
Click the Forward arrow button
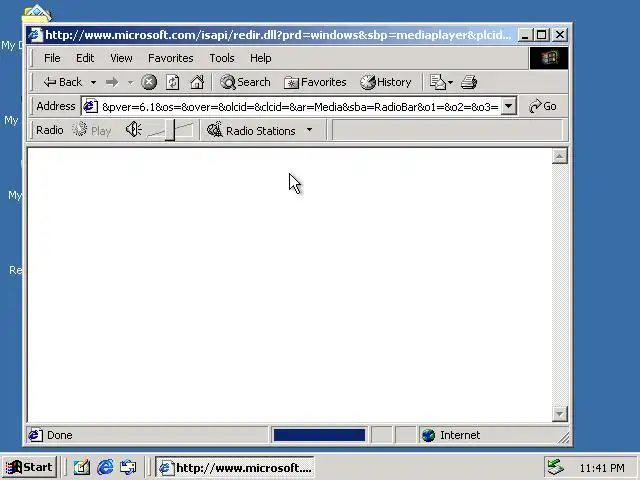pos(112,82)
